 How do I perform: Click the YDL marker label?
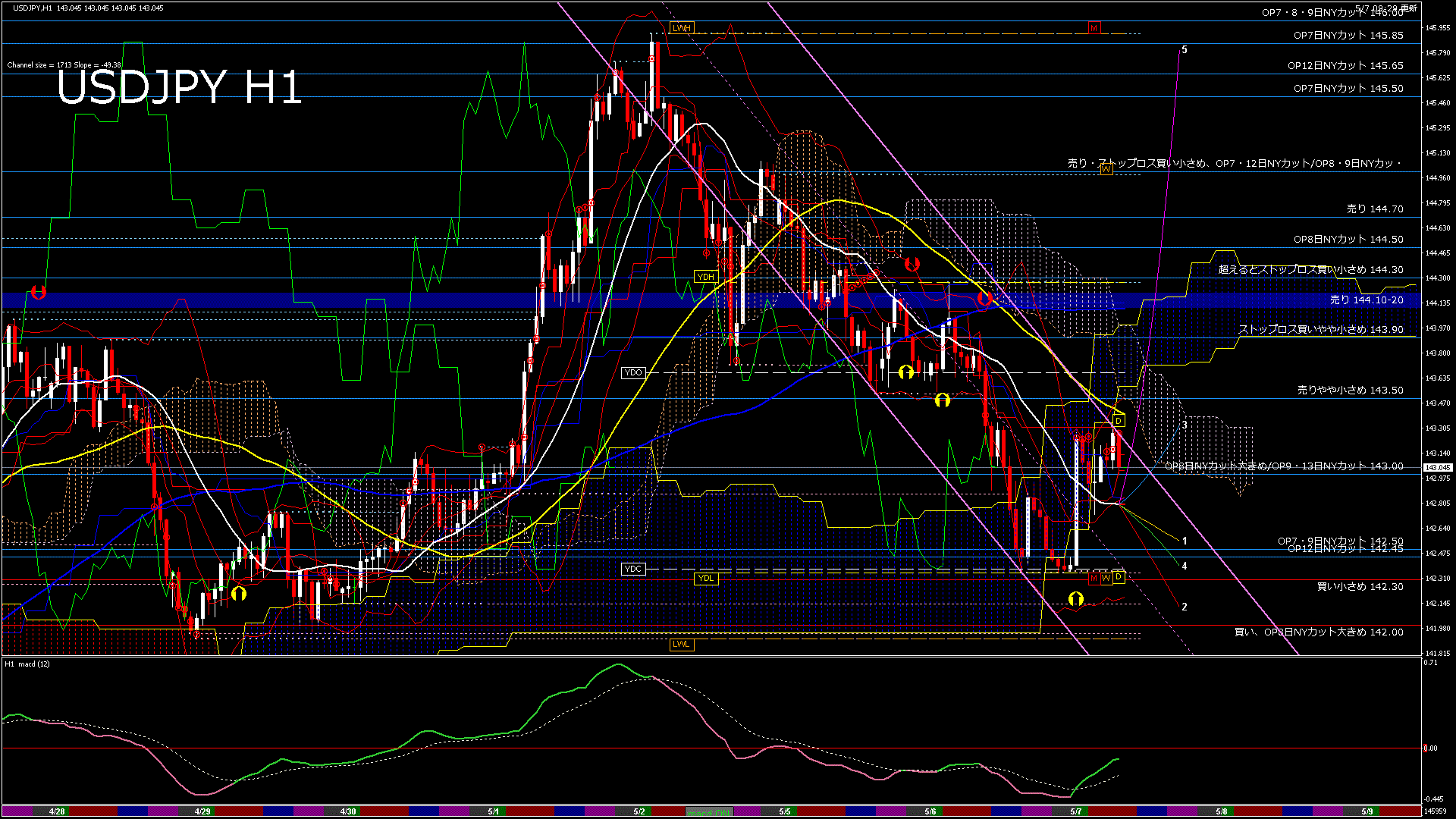705,578
